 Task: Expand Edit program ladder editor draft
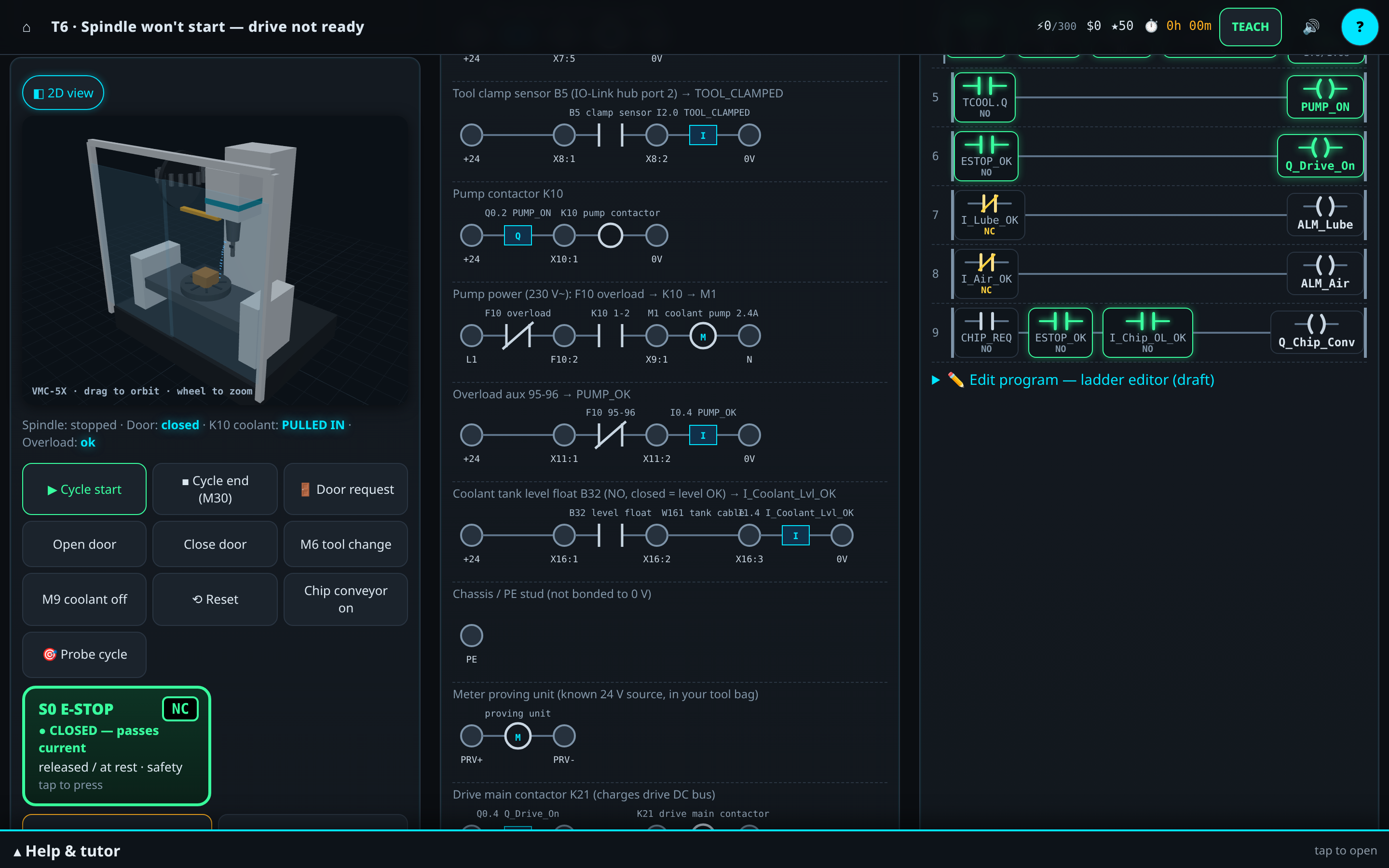coord(1073,380)
